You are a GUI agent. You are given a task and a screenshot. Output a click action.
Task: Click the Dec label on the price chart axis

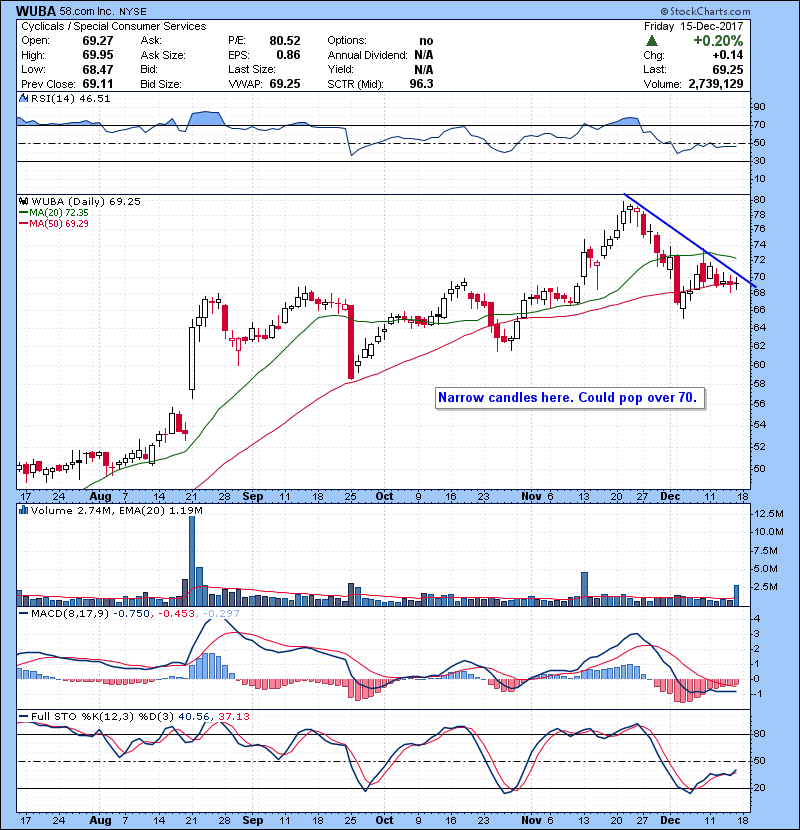pyautogui.click(x=670, y=497)
